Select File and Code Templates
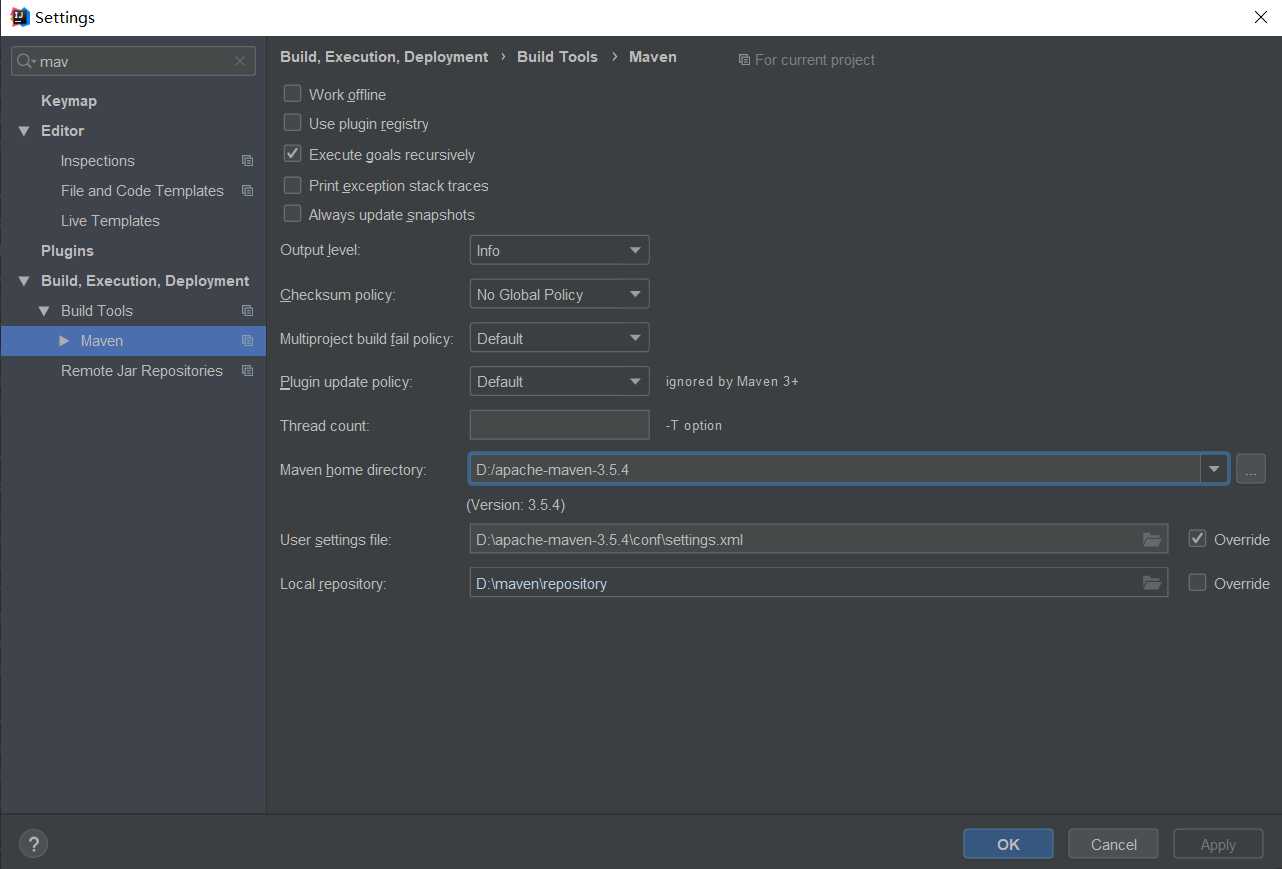Viewport: 1282px width, 869px height. click(142, 191)
